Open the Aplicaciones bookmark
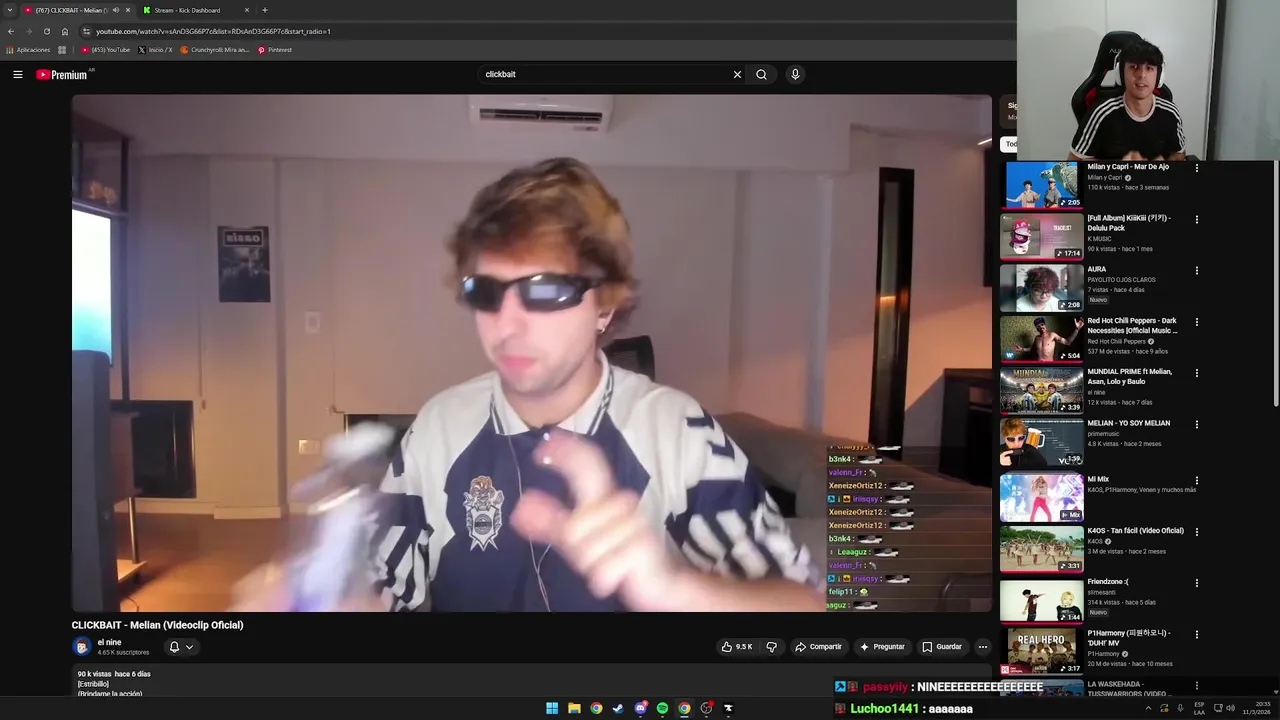The width and height of the screenshot is (1280, 720). 28,50
